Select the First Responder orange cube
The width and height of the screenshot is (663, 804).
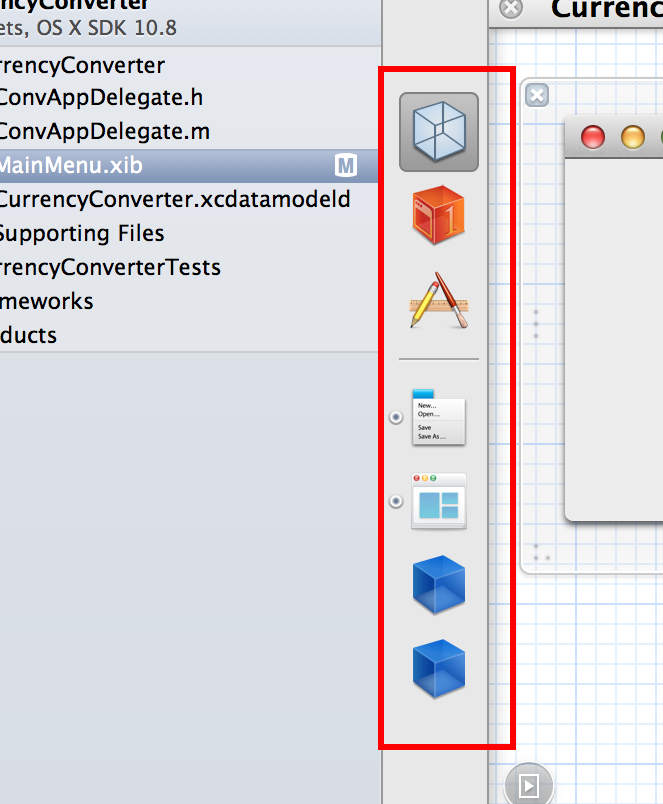point(439,215)
